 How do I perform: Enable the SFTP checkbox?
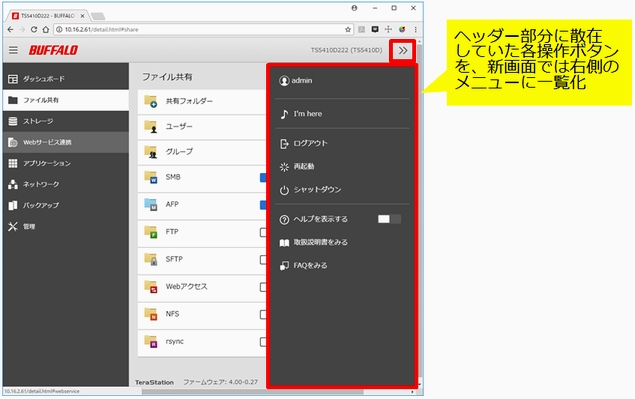tap(263, 260)
